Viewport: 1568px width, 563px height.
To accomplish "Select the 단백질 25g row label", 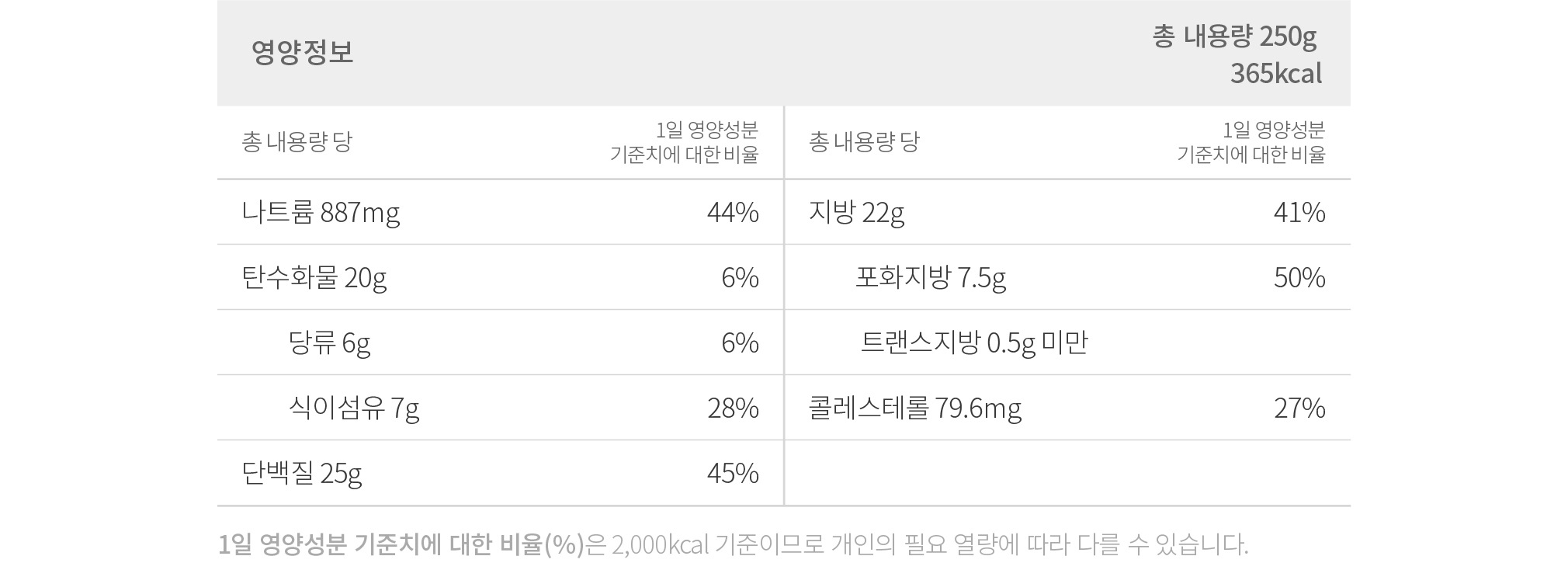I will tap(302, 473).
